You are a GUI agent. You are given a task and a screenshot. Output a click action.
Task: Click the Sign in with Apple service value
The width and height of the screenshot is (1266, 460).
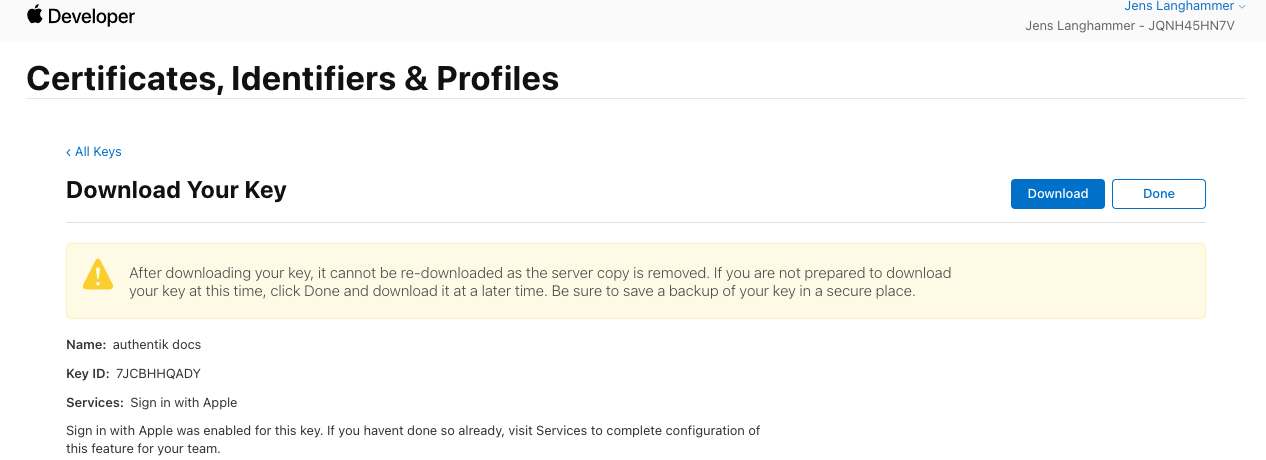184,402
